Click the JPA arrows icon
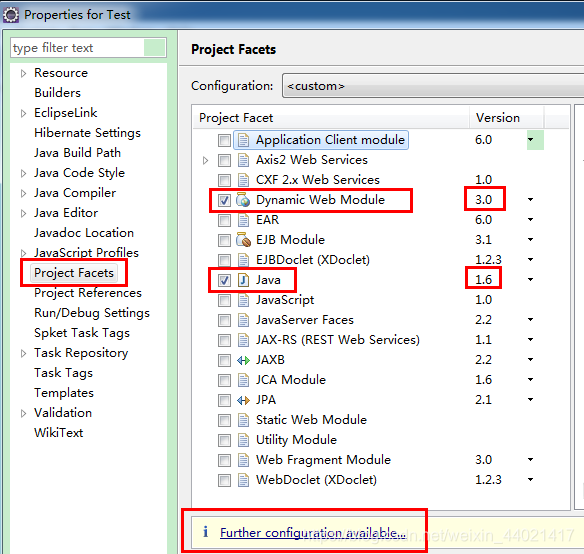584x554 pixels. 243,400
